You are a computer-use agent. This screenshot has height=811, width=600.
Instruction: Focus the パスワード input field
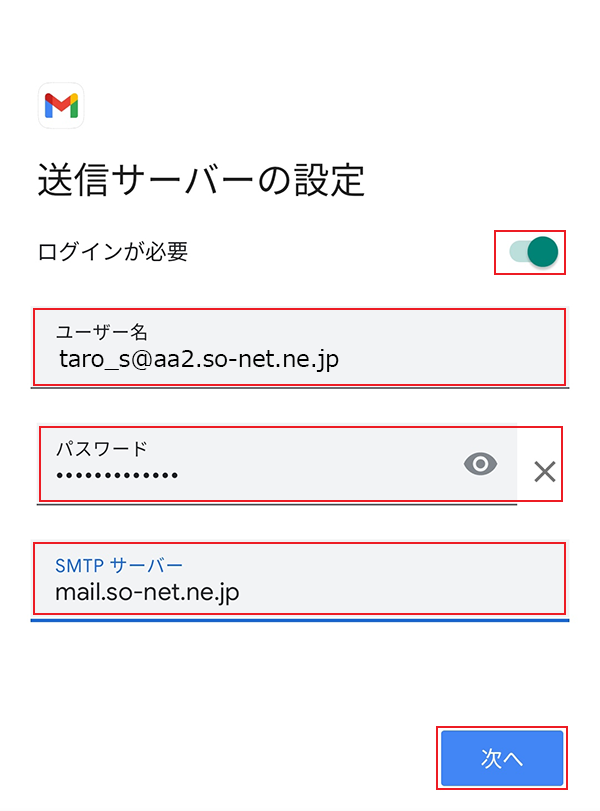(250, 464)
